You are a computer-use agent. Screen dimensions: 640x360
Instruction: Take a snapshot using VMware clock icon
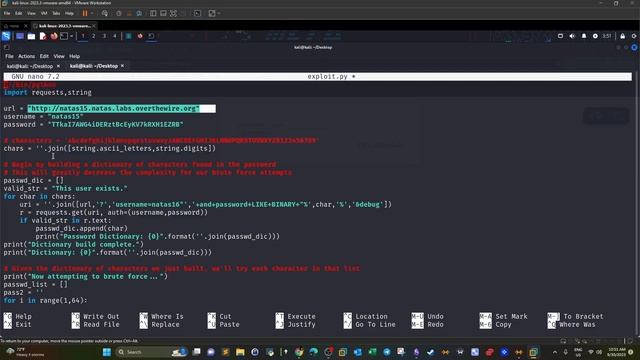[x=119, y=13]
